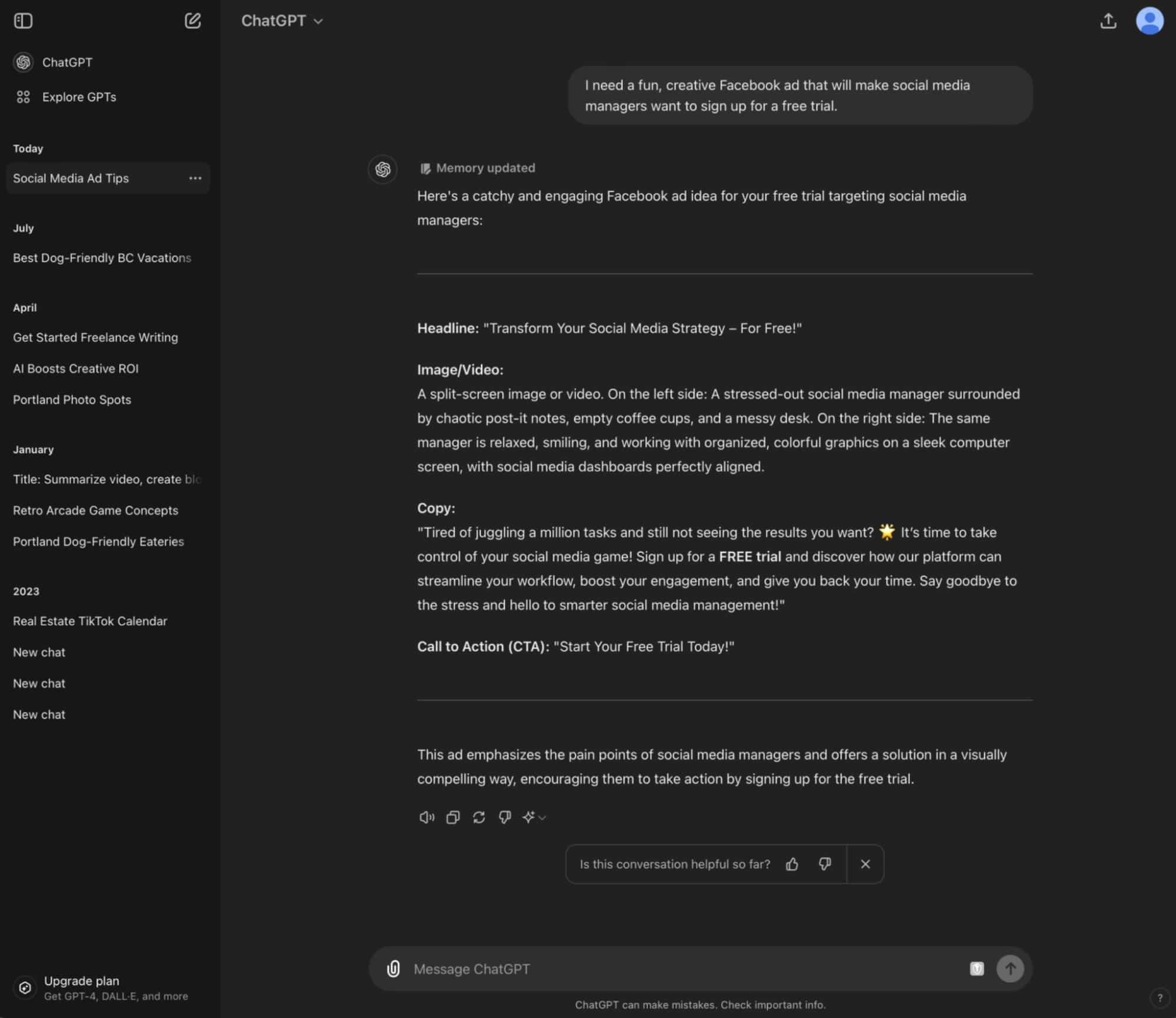Attach a file with the paperclip icon
Image resolution: width=1176 pixels, height=1018 pixels.
point(392,969)
